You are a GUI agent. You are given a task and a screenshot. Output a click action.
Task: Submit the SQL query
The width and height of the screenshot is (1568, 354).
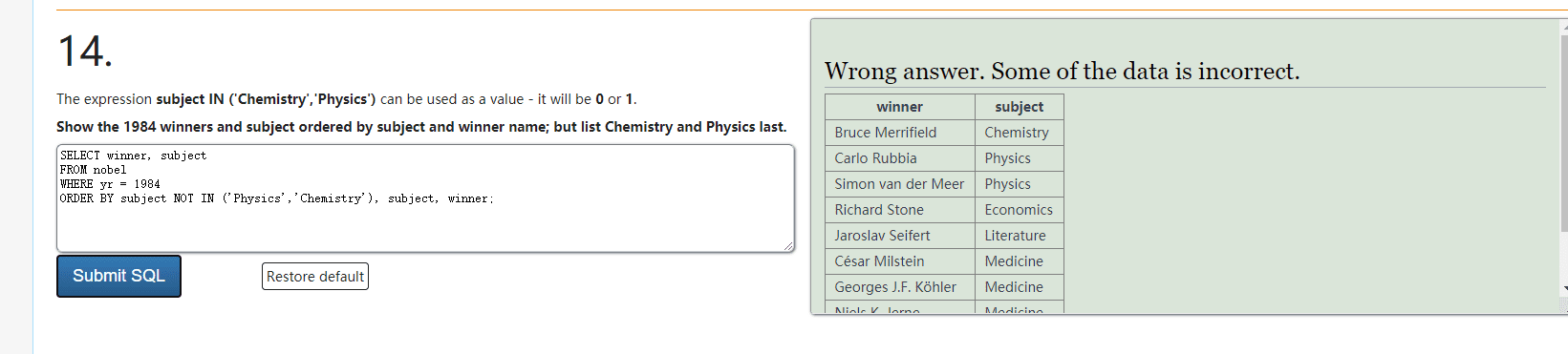[x=118, y=276]
